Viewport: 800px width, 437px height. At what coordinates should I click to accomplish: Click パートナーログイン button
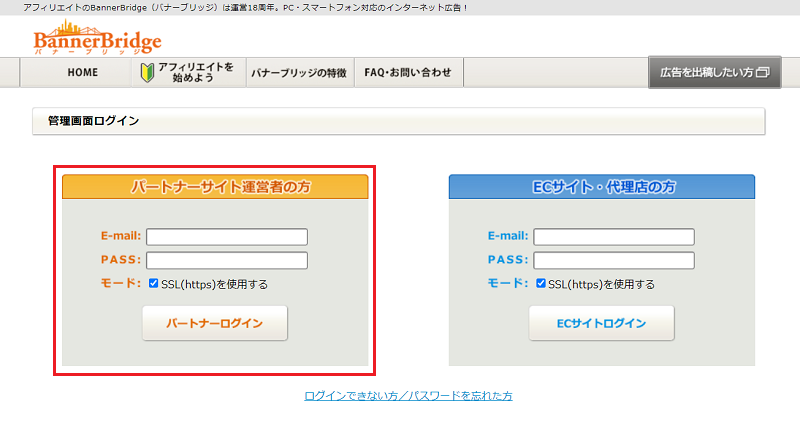click(x=215, y=323)
